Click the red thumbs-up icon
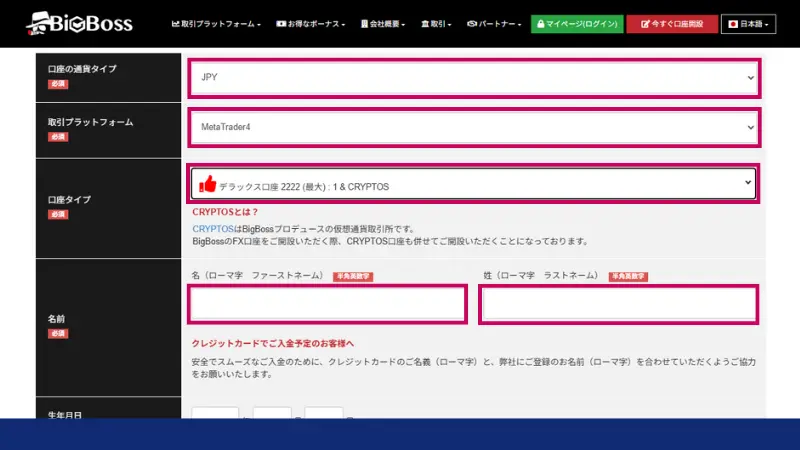800x450 pixels. [x=208, y=184]
